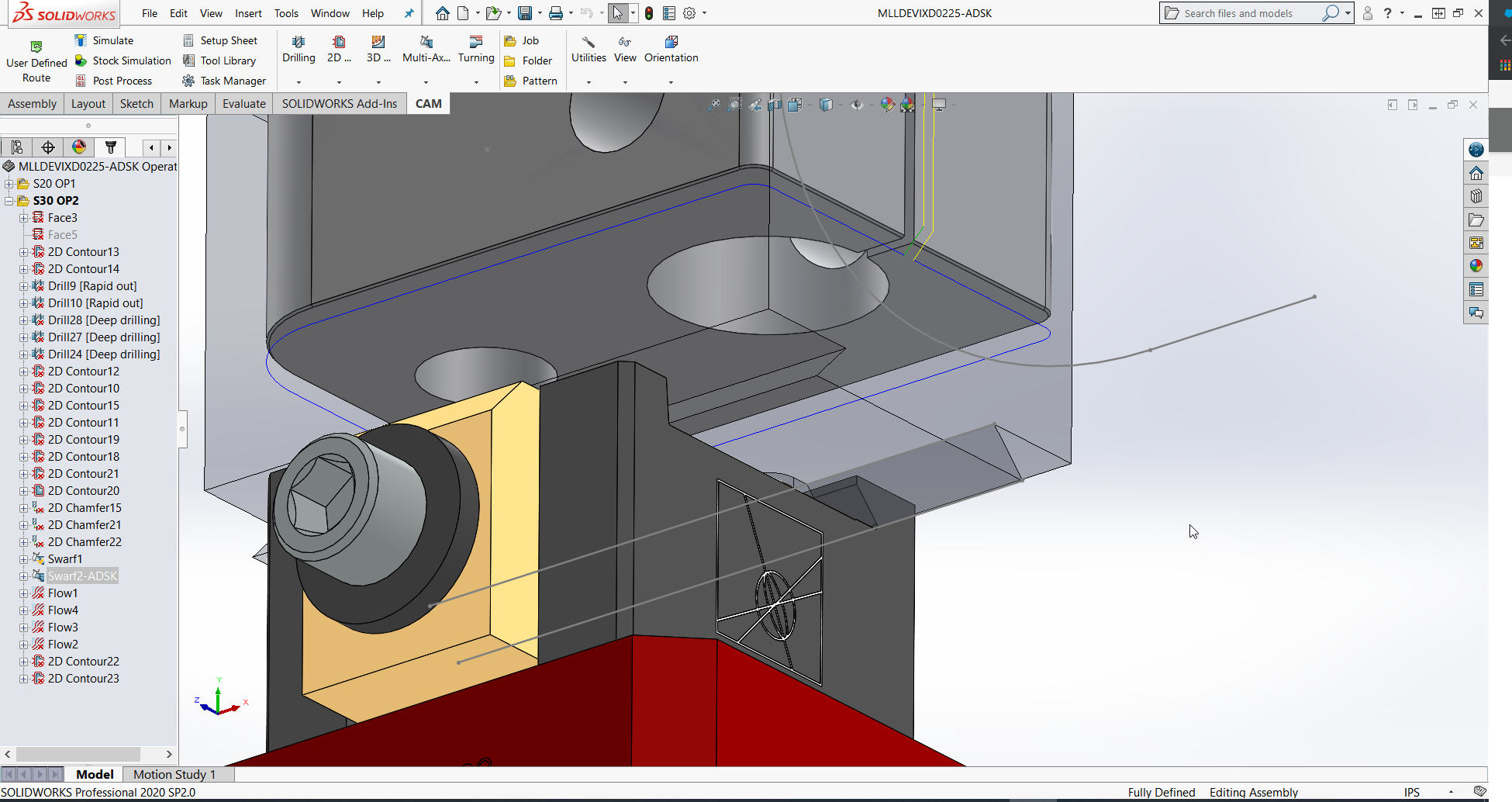Collapse the S30 OP2 folder
This screenshot has height=802, width=1512.
coord(9,201)
